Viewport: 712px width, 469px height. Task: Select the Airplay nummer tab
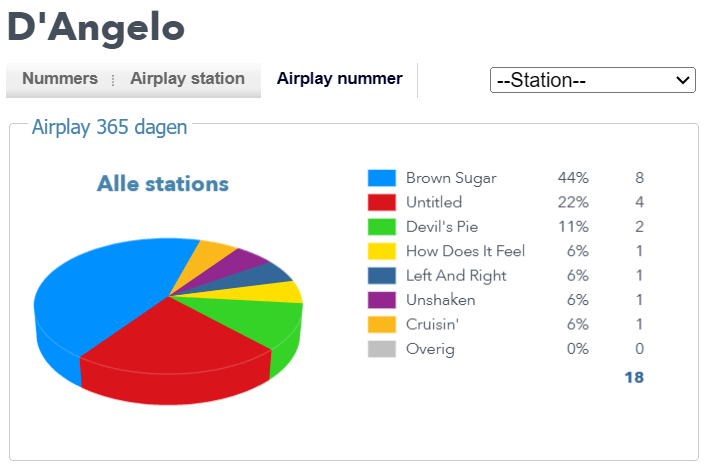(339, 79)
